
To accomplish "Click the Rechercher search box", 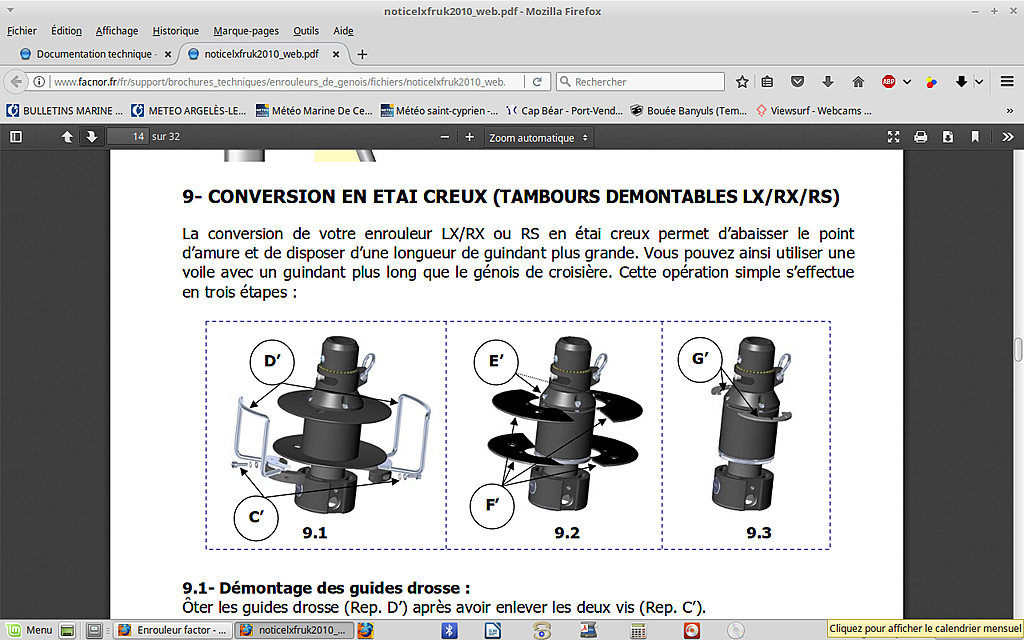I will click(640, 82).
